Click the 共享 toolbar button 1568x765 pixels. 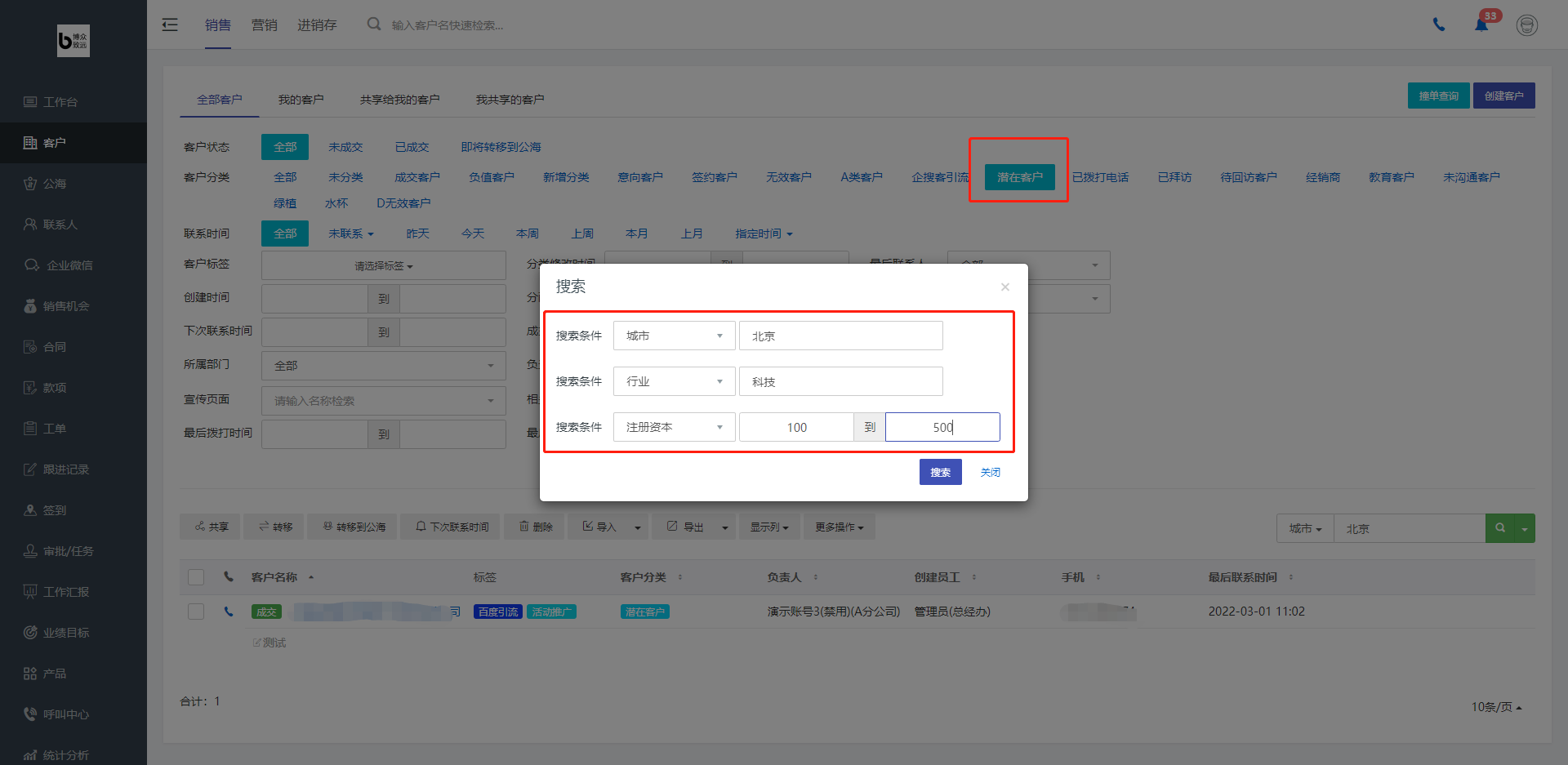[212, 527]
